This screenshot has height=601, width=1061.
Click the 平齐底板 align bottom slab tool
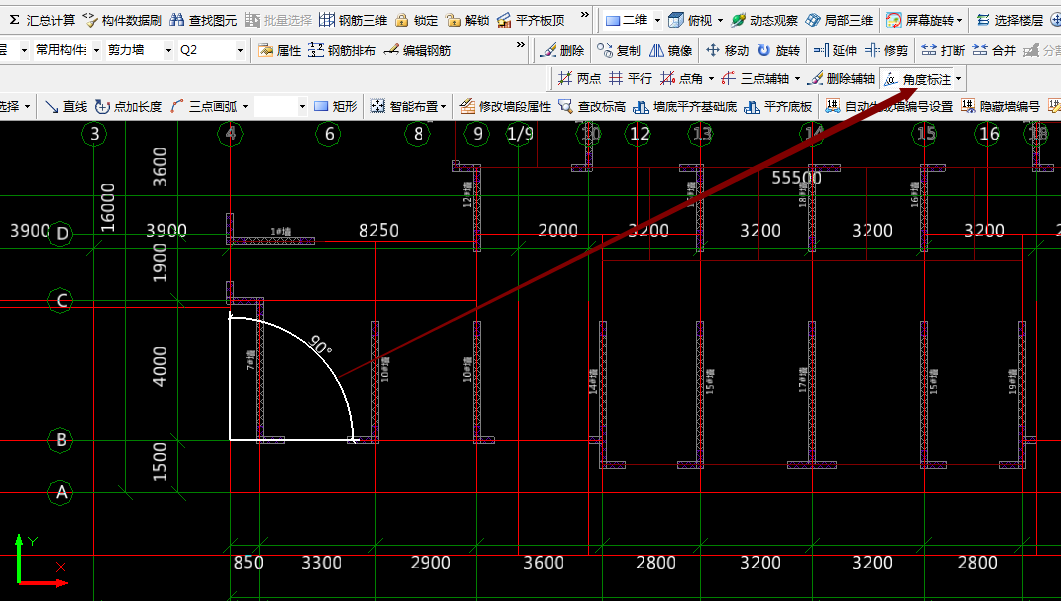(778, 106)
